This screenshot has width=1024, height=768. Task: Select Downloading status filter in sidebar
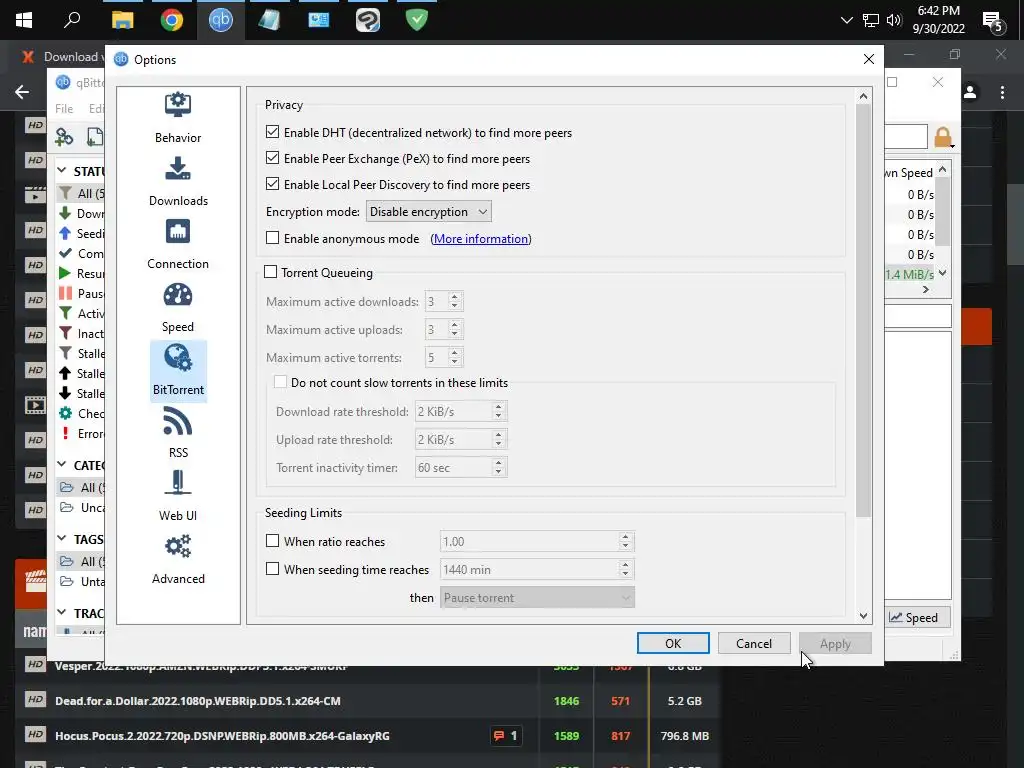coord(81,214)
